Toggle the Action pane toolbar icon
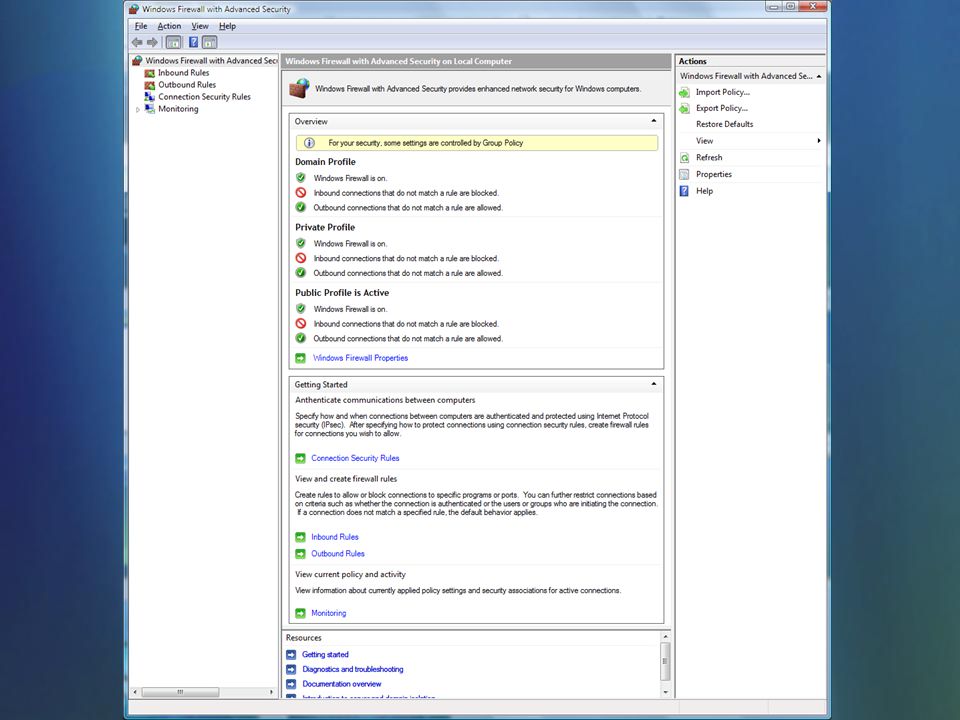The height and width of the screenshot is (720, 960). 209,42
